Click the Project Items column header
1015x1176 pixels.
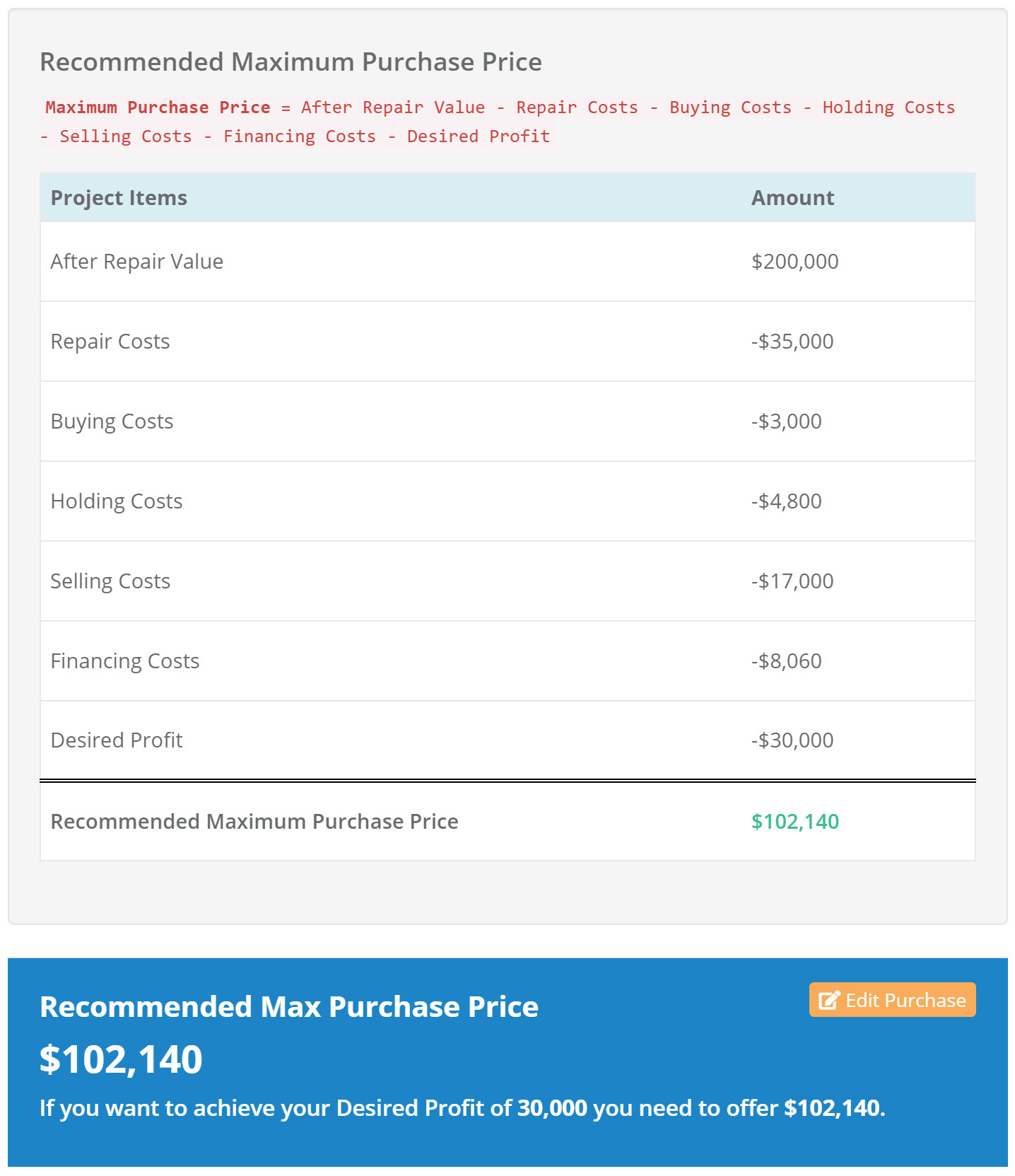tap(119, 198)
